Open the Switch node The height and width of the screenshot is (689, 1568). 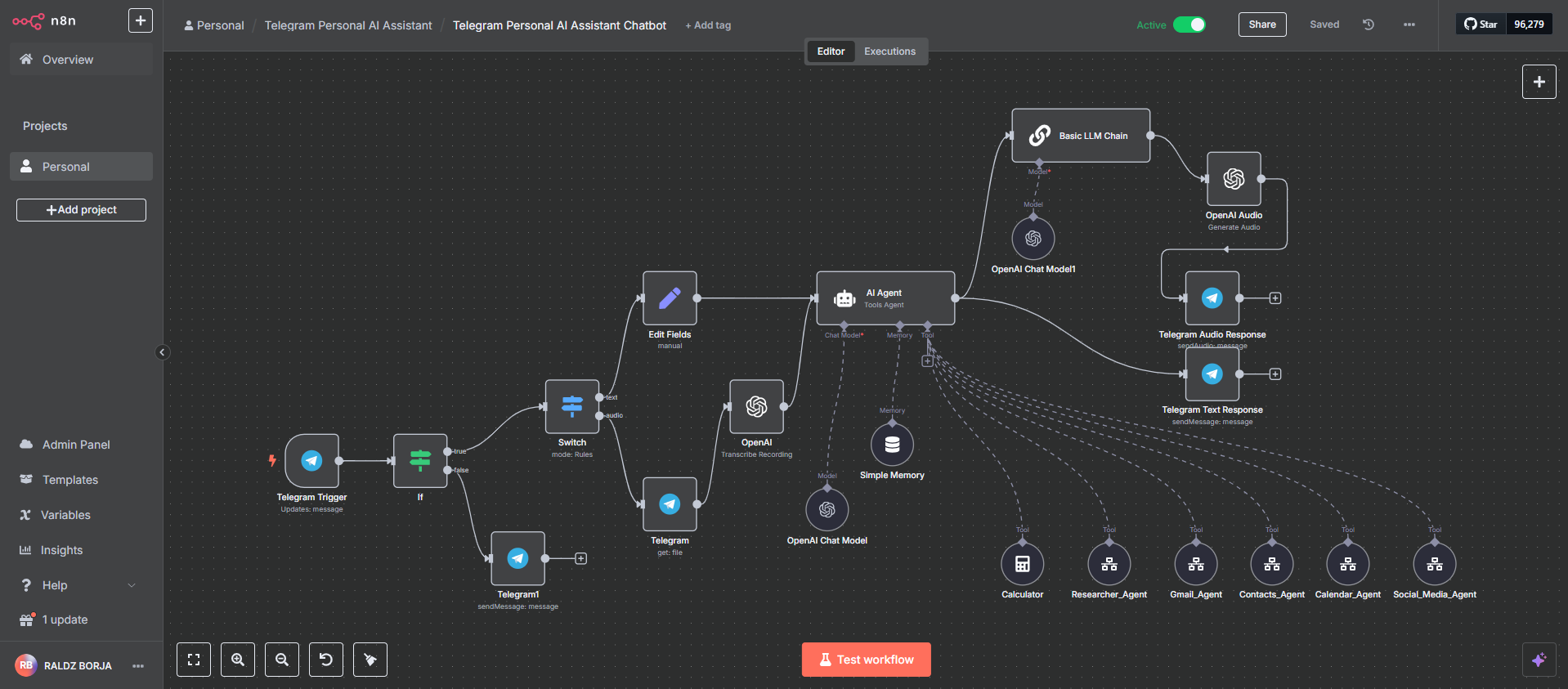(x=572, y=406)
